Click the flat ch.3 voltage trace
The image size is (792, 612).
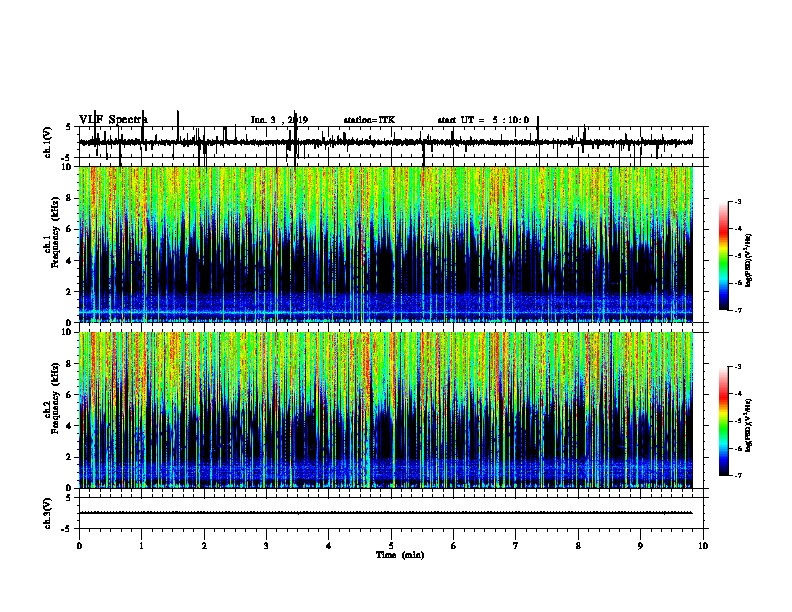[386, 513]
